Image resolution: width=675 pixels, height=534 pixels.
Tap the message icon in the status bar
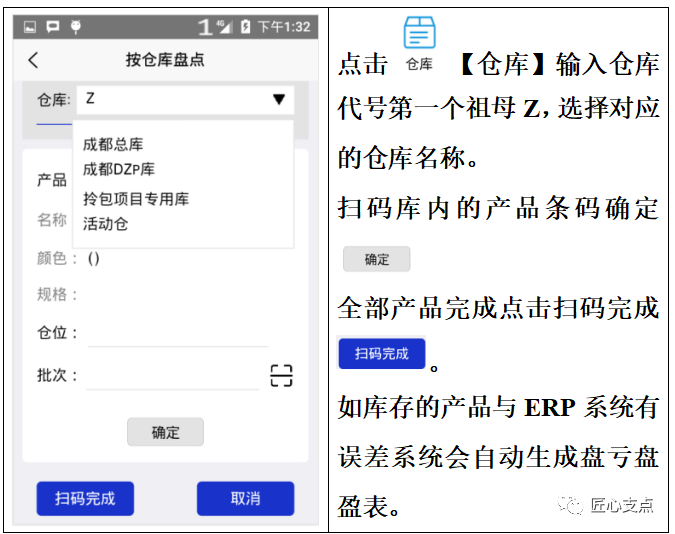pos(52,27)
